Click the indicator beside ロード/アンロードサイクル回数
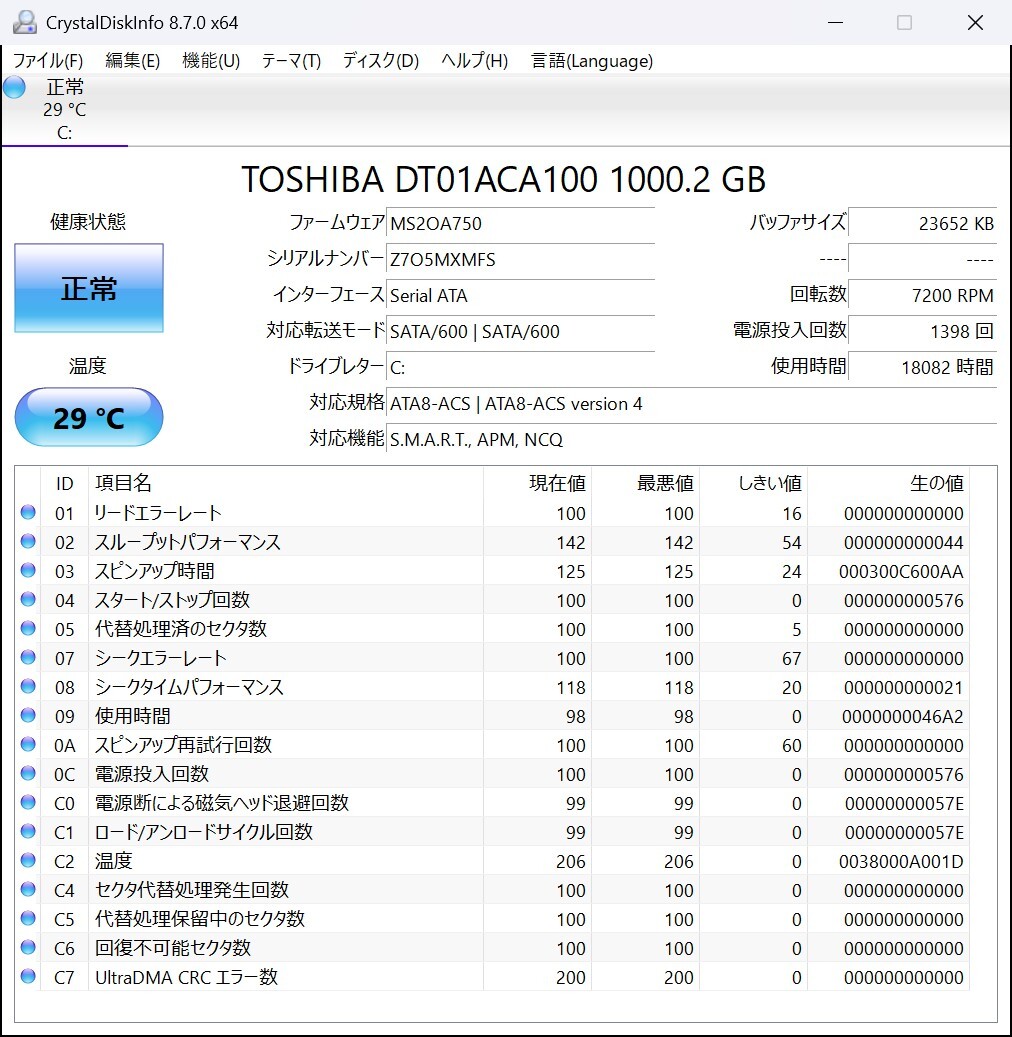1012x1037 pixels. coord(28,831)
